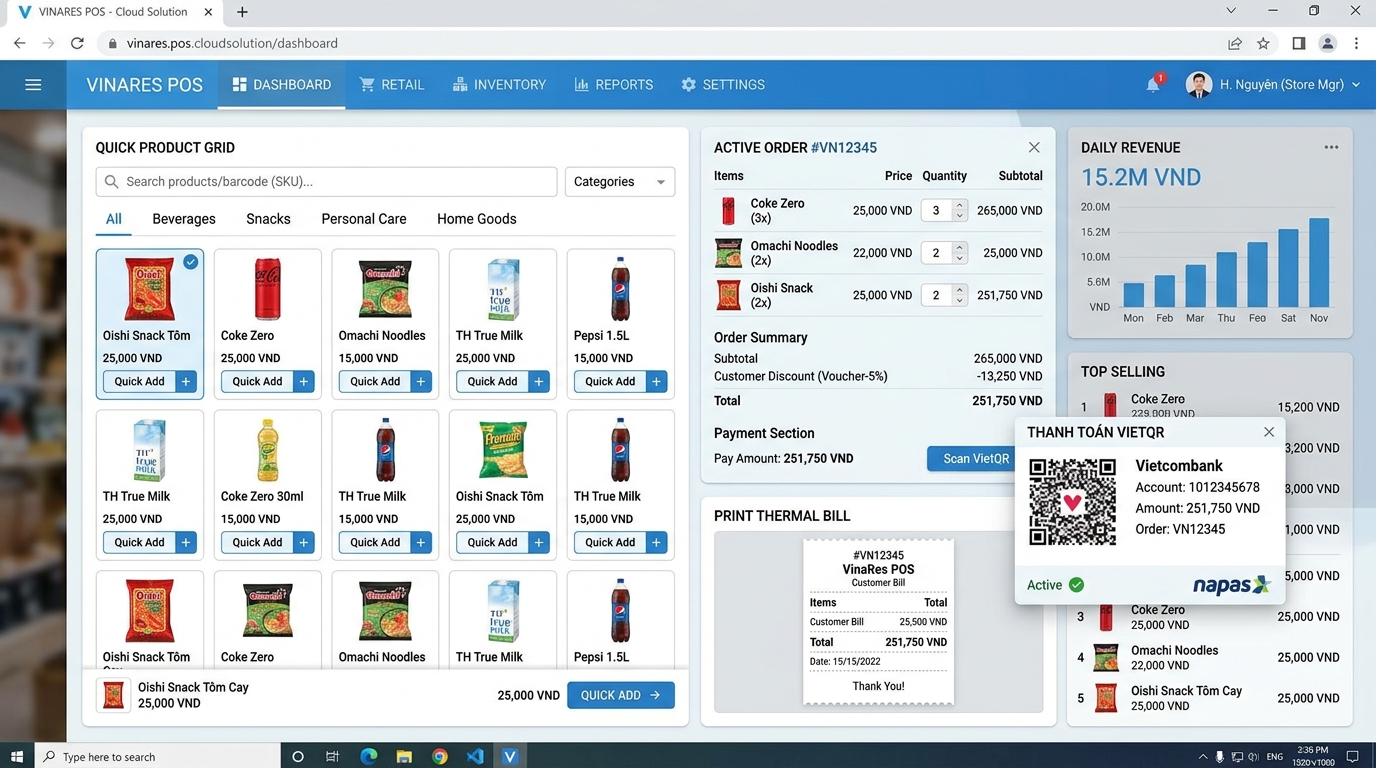Viewport: 1376px width, 768px height.
Task: Open File Explorer from the taskbar
Action: [404, 756]
